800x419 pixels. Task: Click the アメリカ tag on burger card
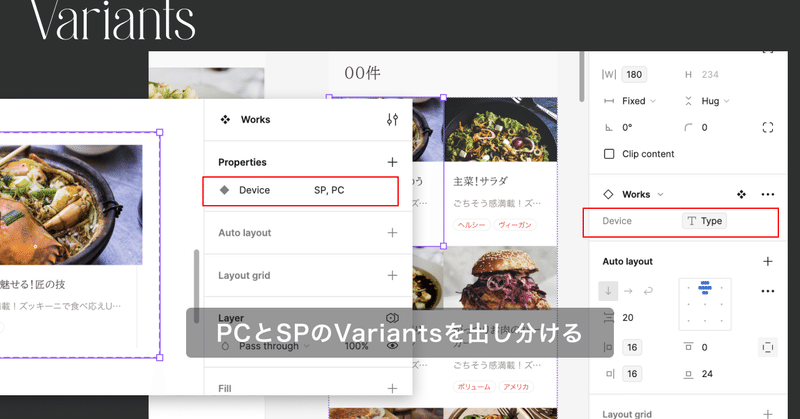pyautogui.click(x=516, y=386)
